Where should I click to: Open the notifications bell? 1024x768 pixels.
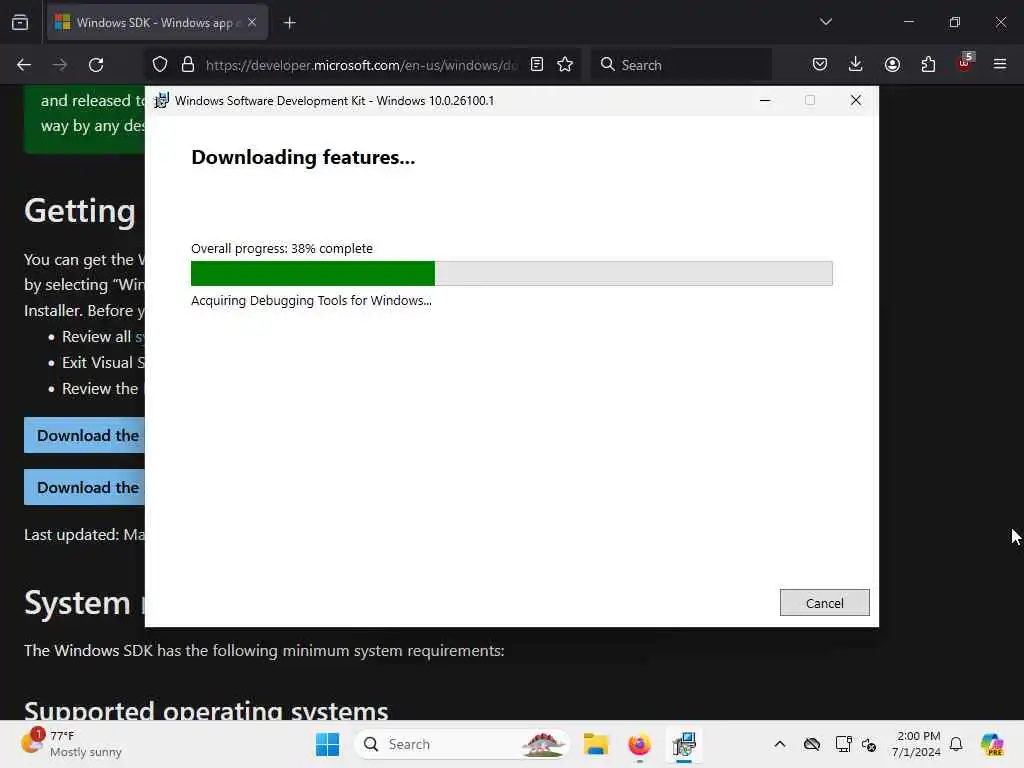click(x=956, y=744)
